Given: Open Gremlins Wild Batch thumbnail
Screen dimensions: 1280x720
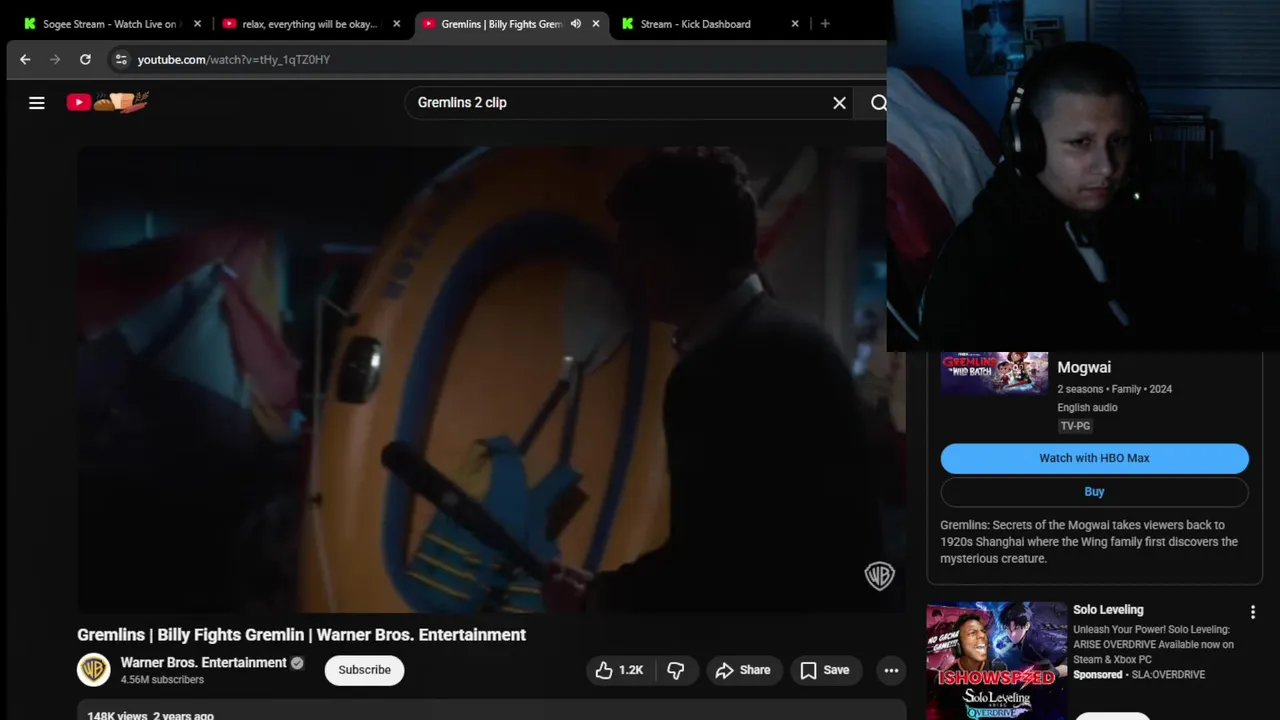Looking at the screenshot, I should [x=994, y=374].
